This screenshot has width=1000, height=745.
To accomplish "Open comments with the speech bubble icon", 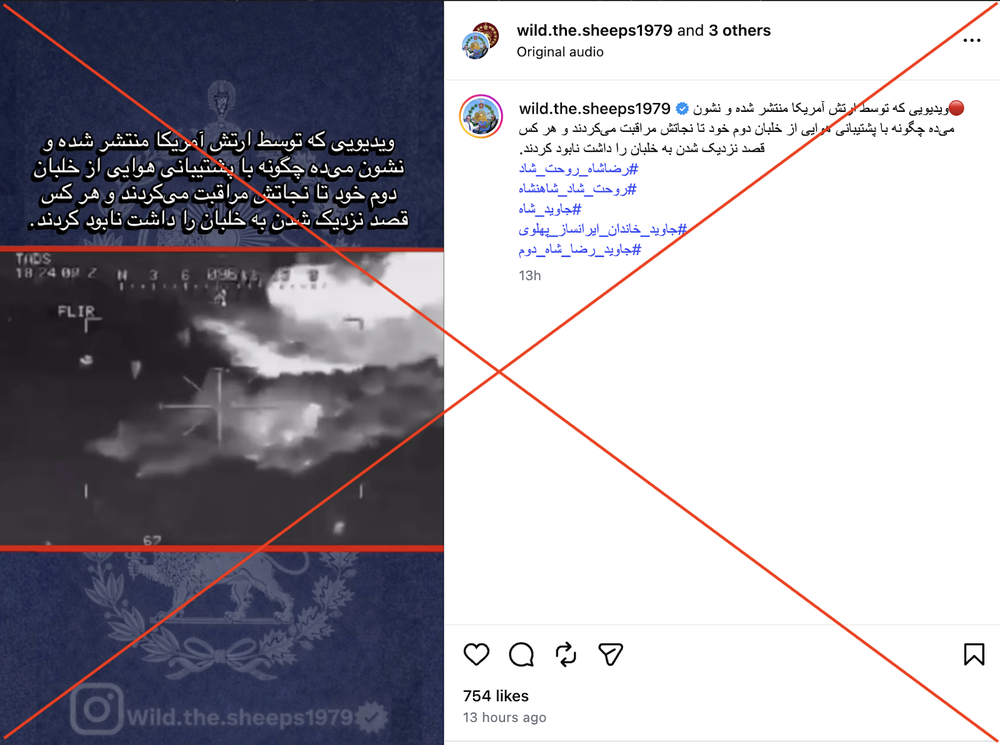I will click(521, 654).
